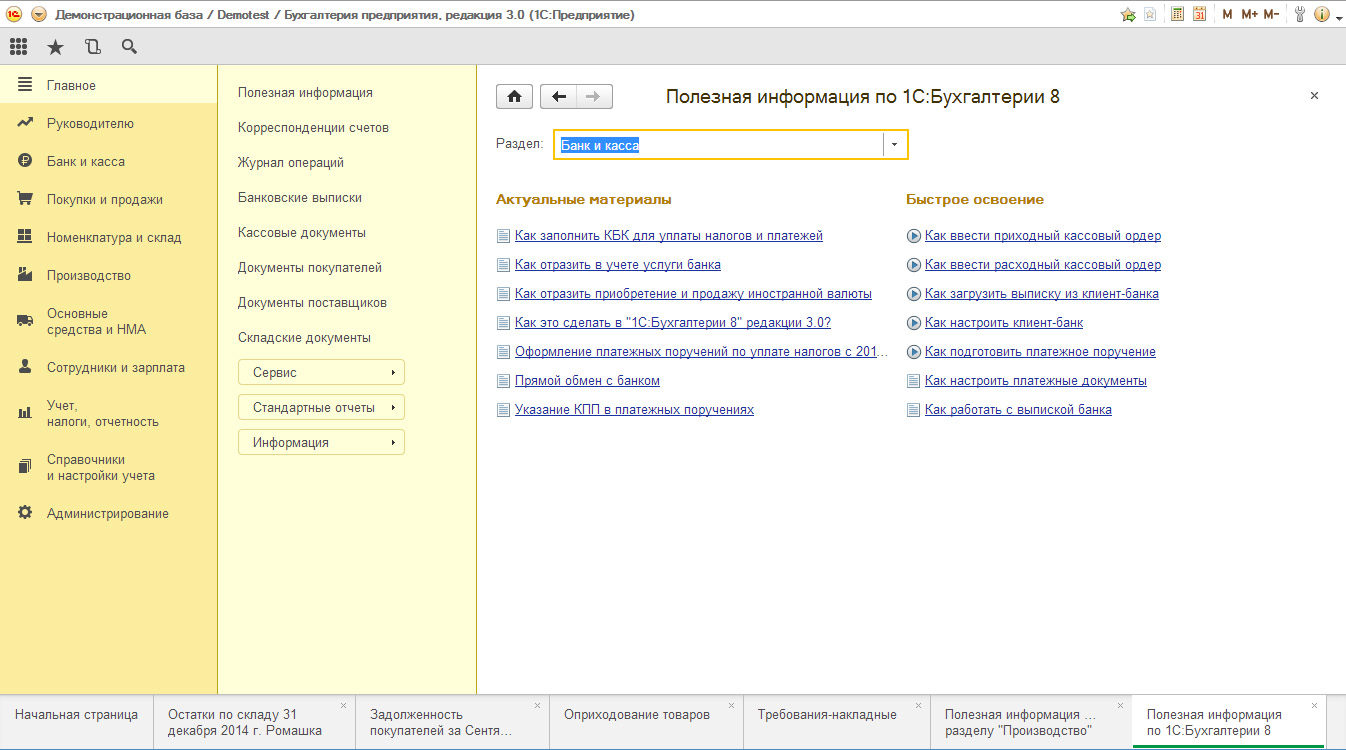
Task: Open the calendar icon showing 31
Action: pyautogui.click(x=1199, y=15)
